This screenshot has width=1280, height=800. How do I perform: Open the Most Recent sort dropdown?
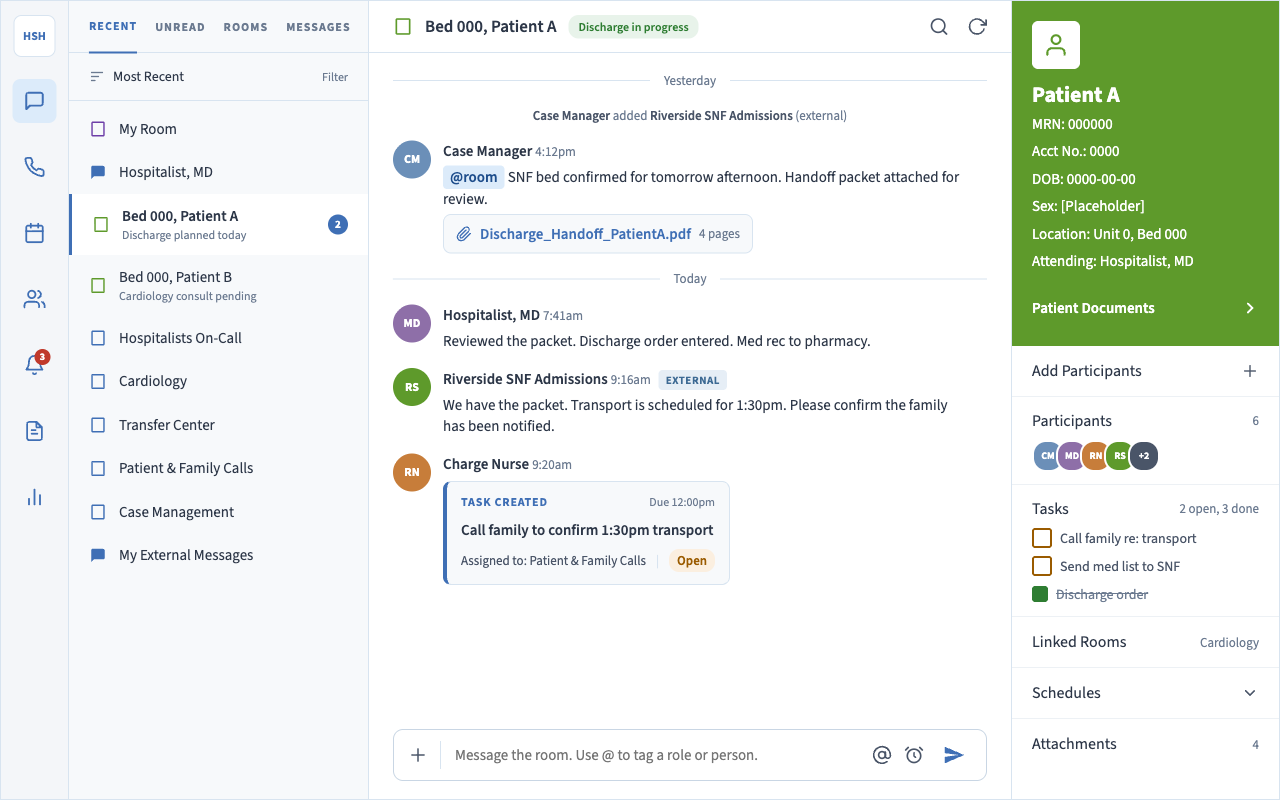137,77
